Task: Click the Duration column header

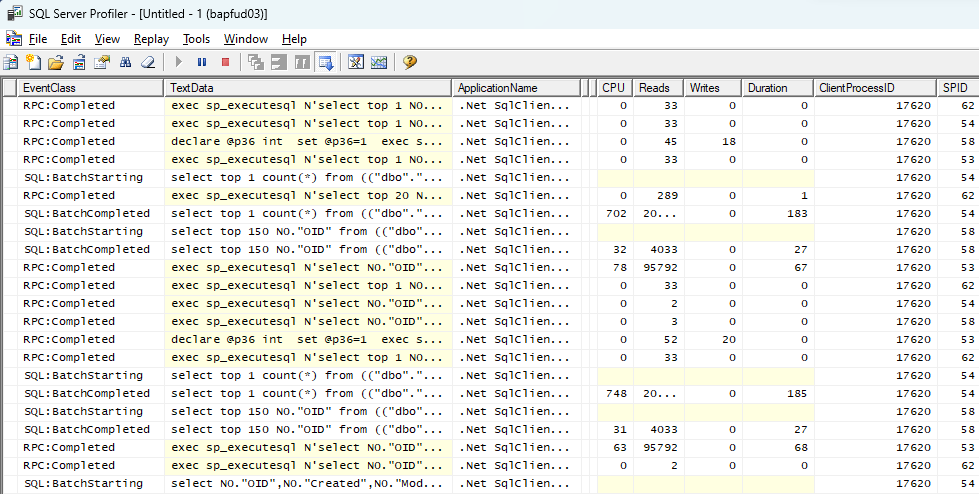Action: [x=777, y=88]
